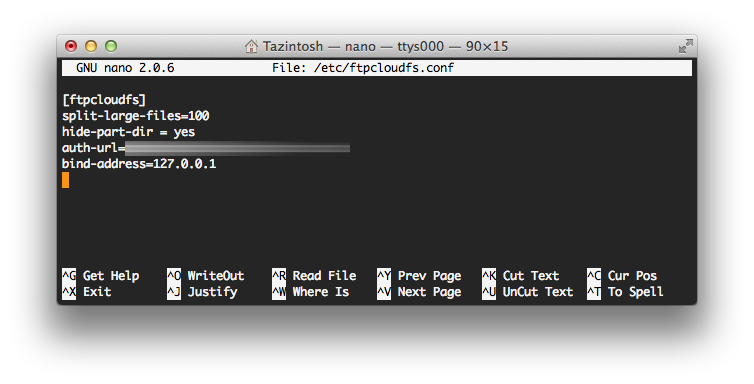Click the ^T To Spell shortcut
754x384 pixels.
(x=626, y=292)
